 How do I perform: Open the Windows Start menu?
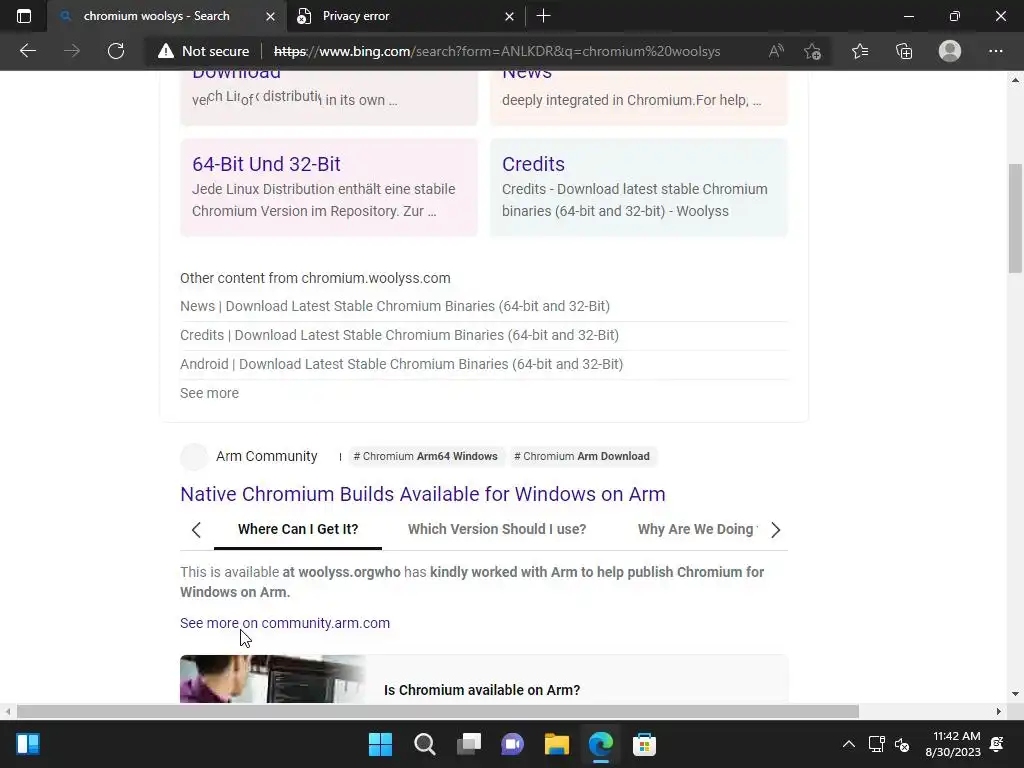380,744
